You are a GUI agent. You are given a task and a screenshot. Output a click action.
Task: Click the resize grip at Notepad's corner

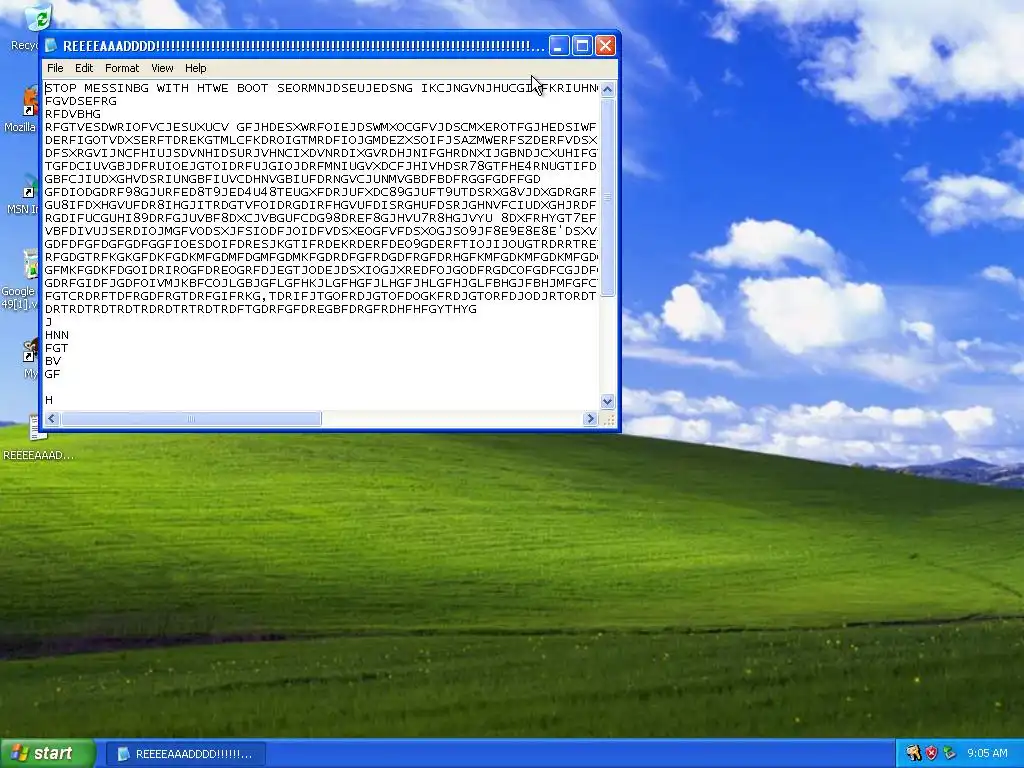tap(609, 419)
